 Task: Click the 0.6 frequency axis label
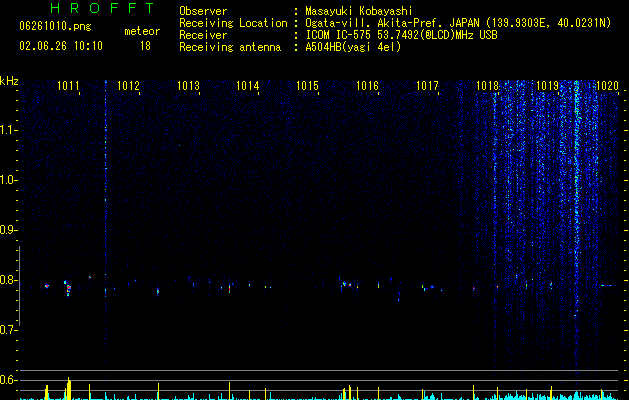click(7, 380)
